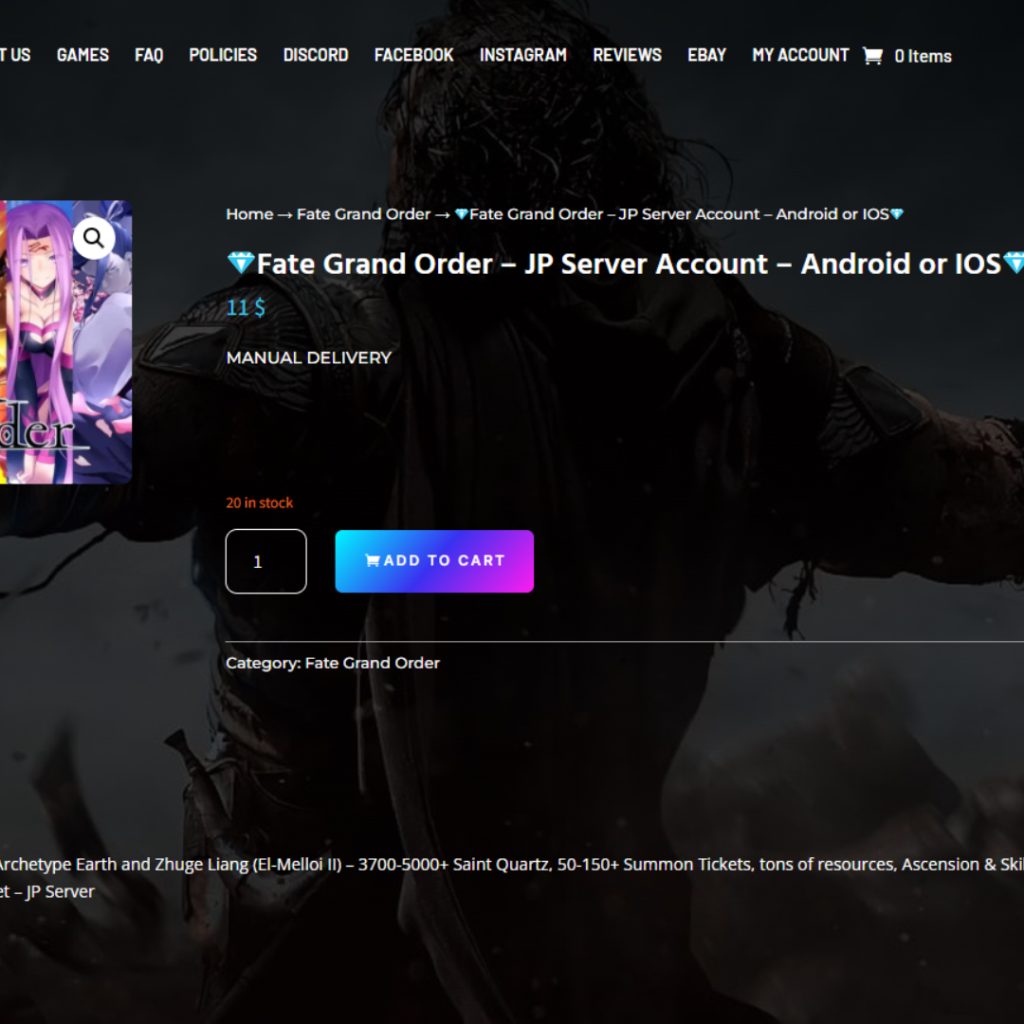This screenshot has height=1024, width=1024.
Task: Open the Reviews page
Action: 627,55
